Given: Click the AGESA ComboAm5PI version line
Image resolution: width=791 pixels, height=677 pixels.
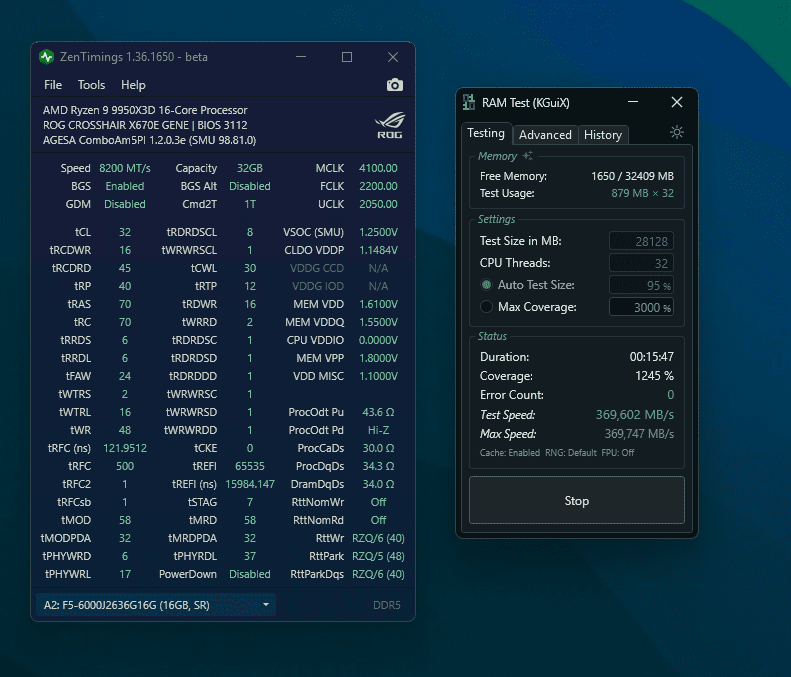Looking at the screenshot, I should click(x=149, y=140).
